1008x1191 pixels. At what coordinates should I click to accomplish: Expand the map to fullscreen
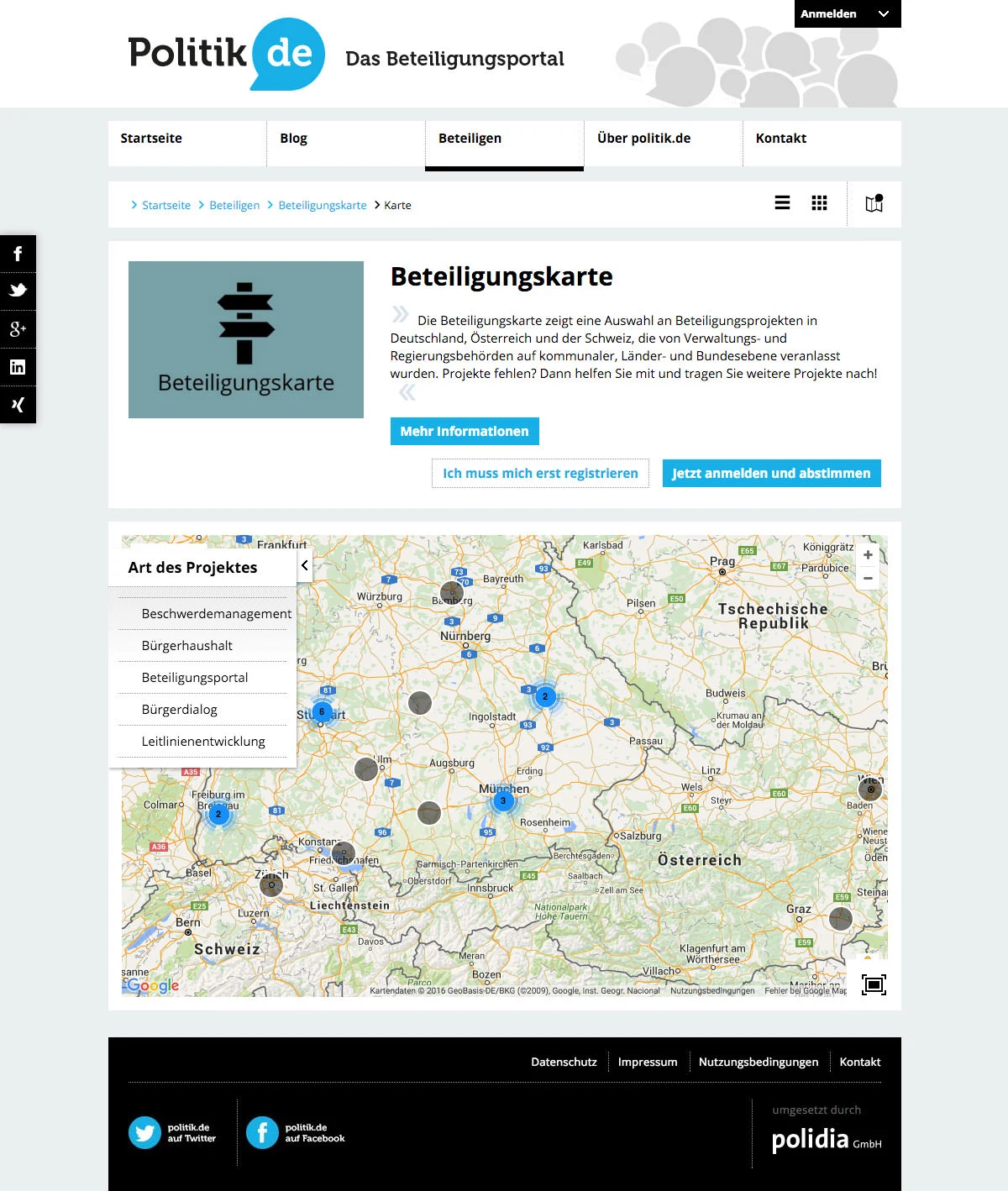pos(874,985)
